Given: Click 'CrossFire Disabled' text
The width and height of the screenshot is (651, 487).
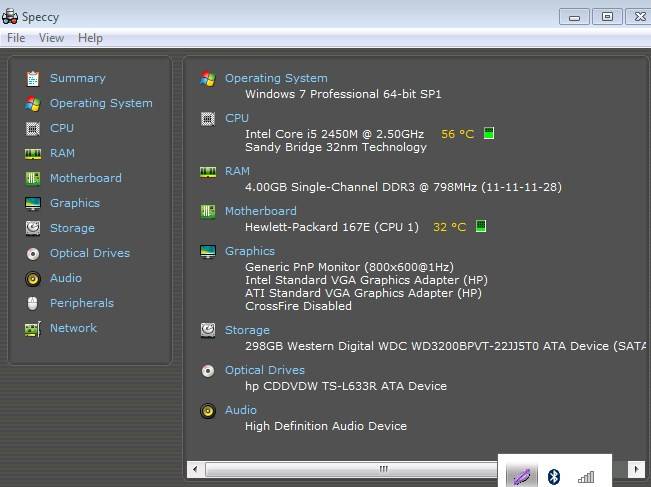Looking at the screenshot, I should pyautogui.click(x=298, y=306).
